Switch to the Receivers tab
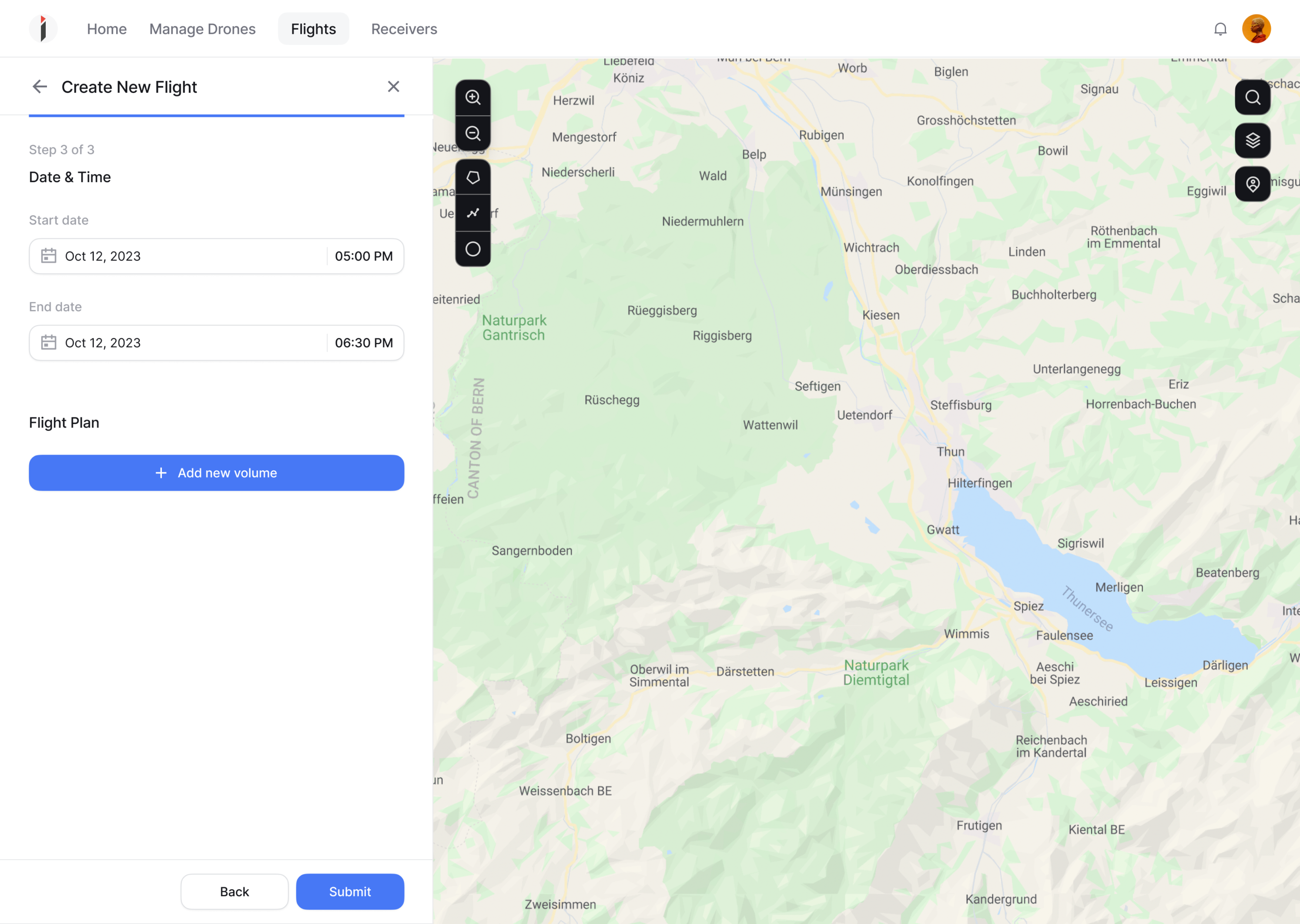This screenshot has width=1300, height=924. click(403, 28)
